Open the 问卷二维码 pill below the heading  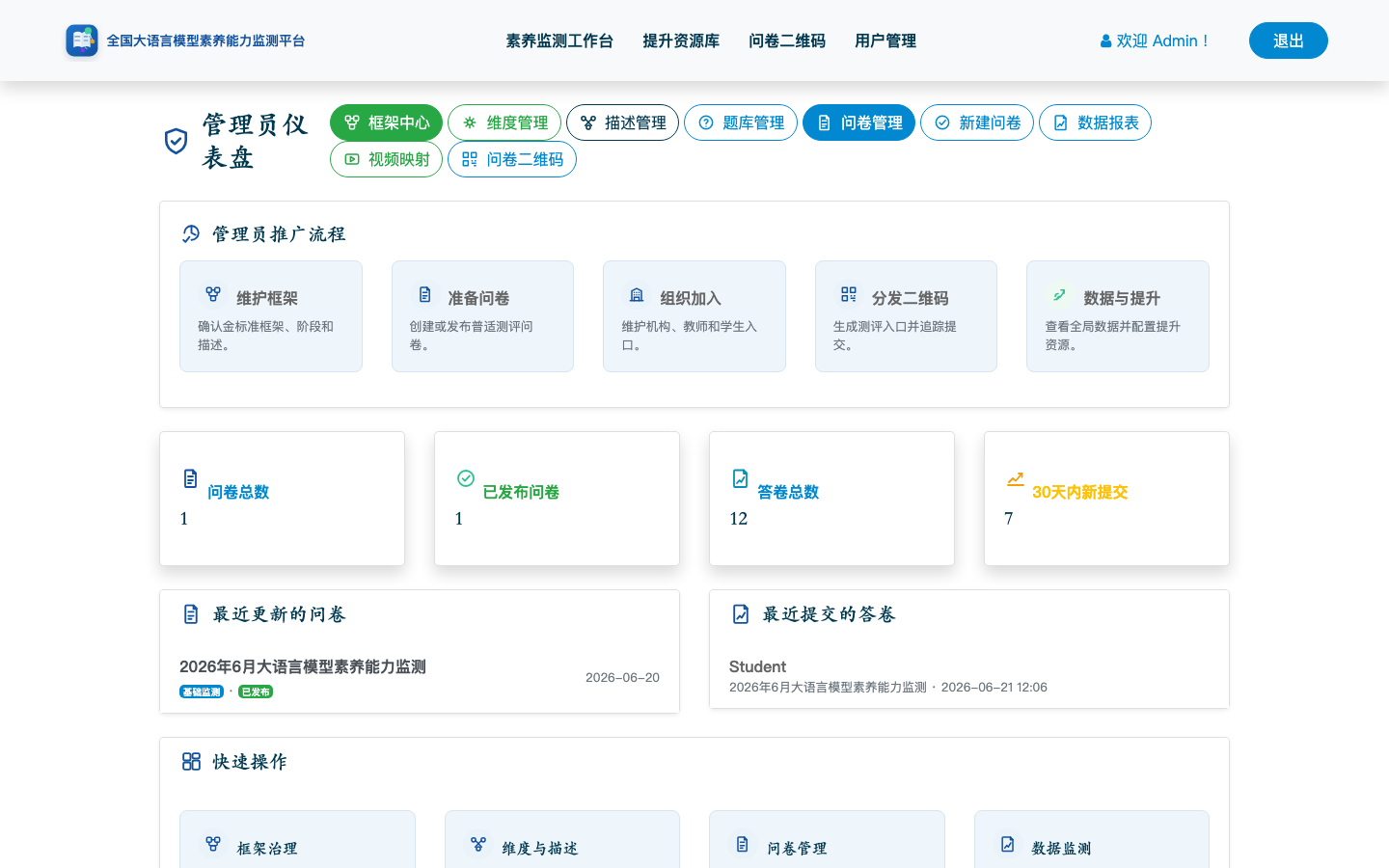pyautogui.click(x=512, y=159)
